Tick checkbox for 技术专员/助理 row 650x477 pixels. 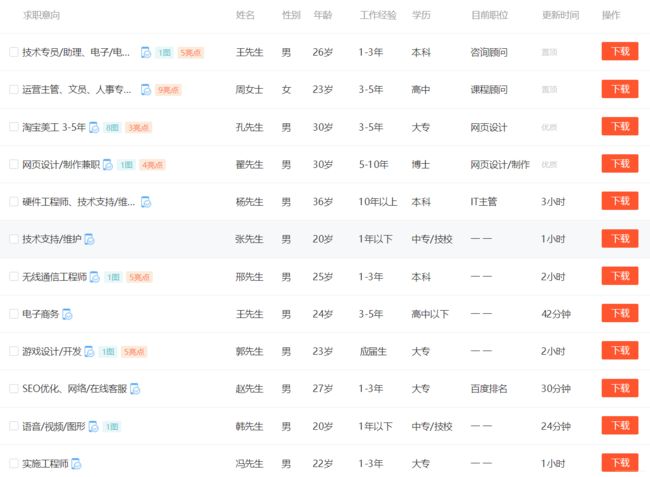14,52
